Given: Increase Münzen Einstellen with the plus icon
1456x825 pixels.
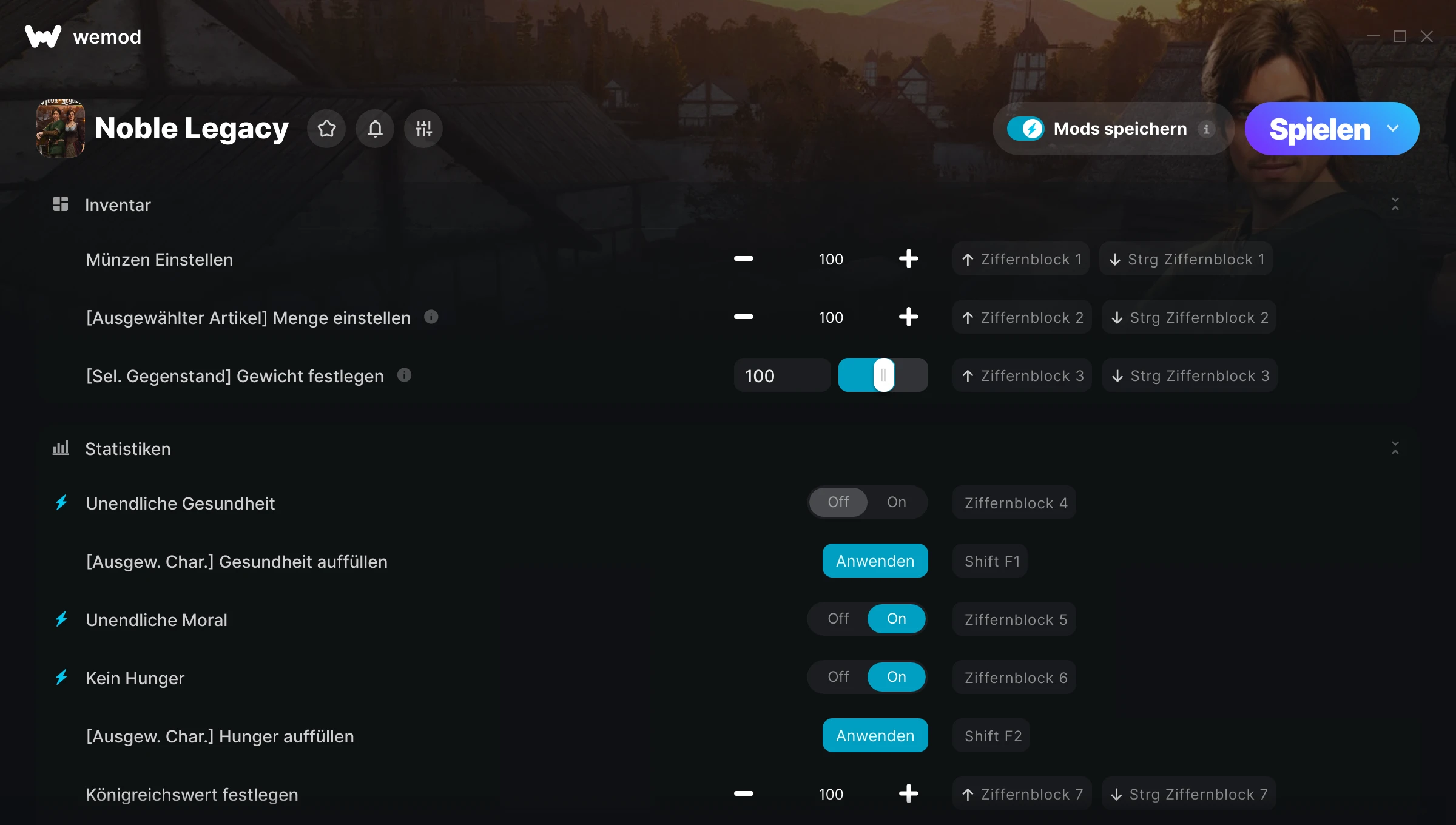Looking at the screenshot, I should pos(908,259).
